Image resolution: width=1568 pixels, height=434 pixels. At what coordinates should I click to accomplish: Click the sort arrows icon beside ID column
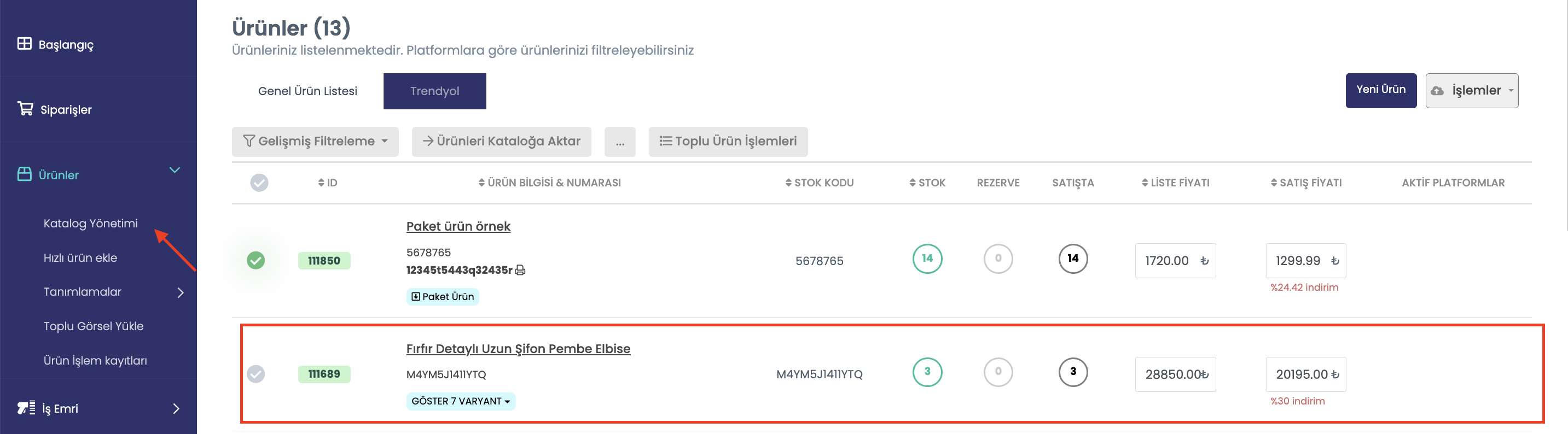tap(321, 183)
